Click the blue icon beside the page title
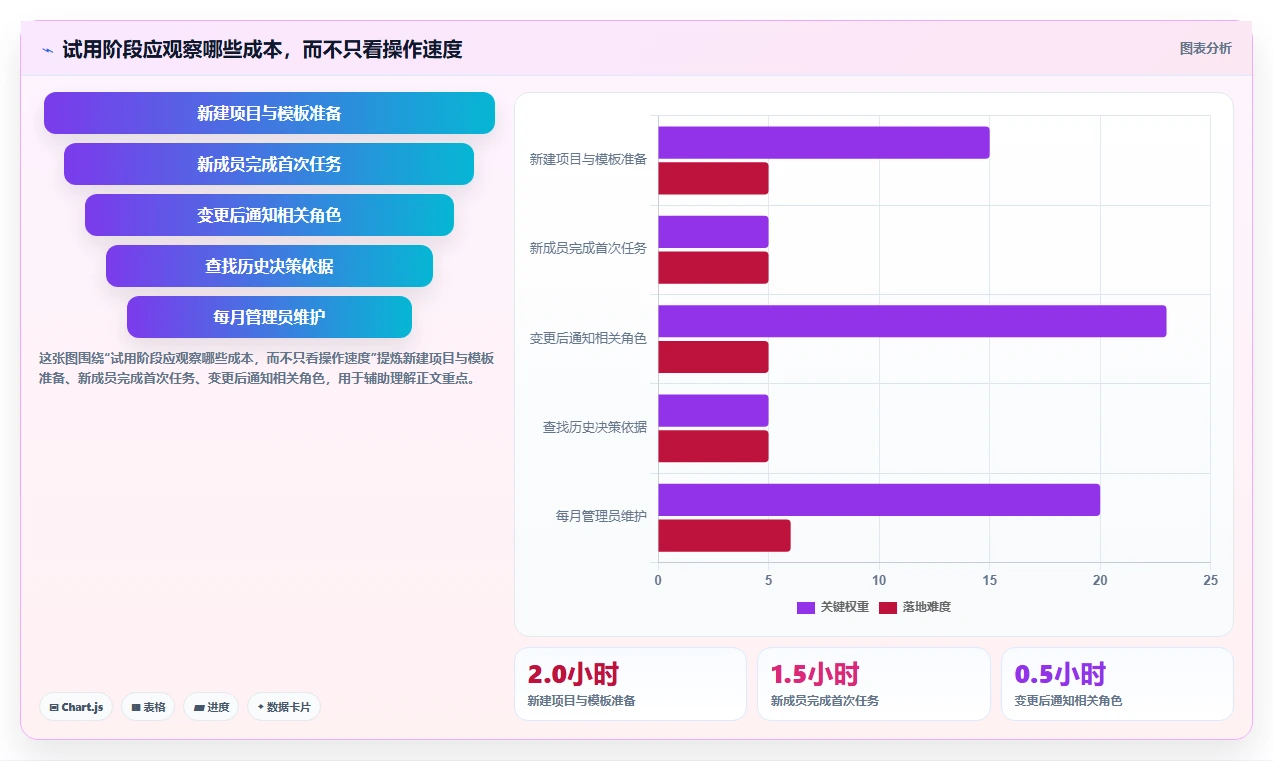1273x761 pixels. coord(47,50)
